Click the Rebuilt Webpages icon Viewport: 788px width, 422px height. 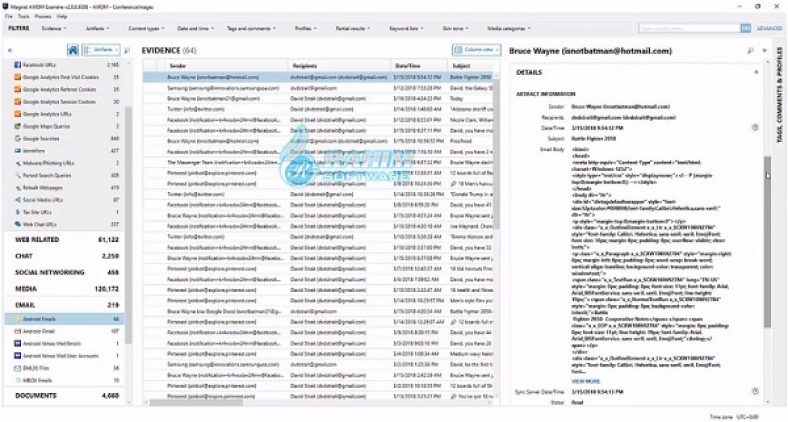18,187
